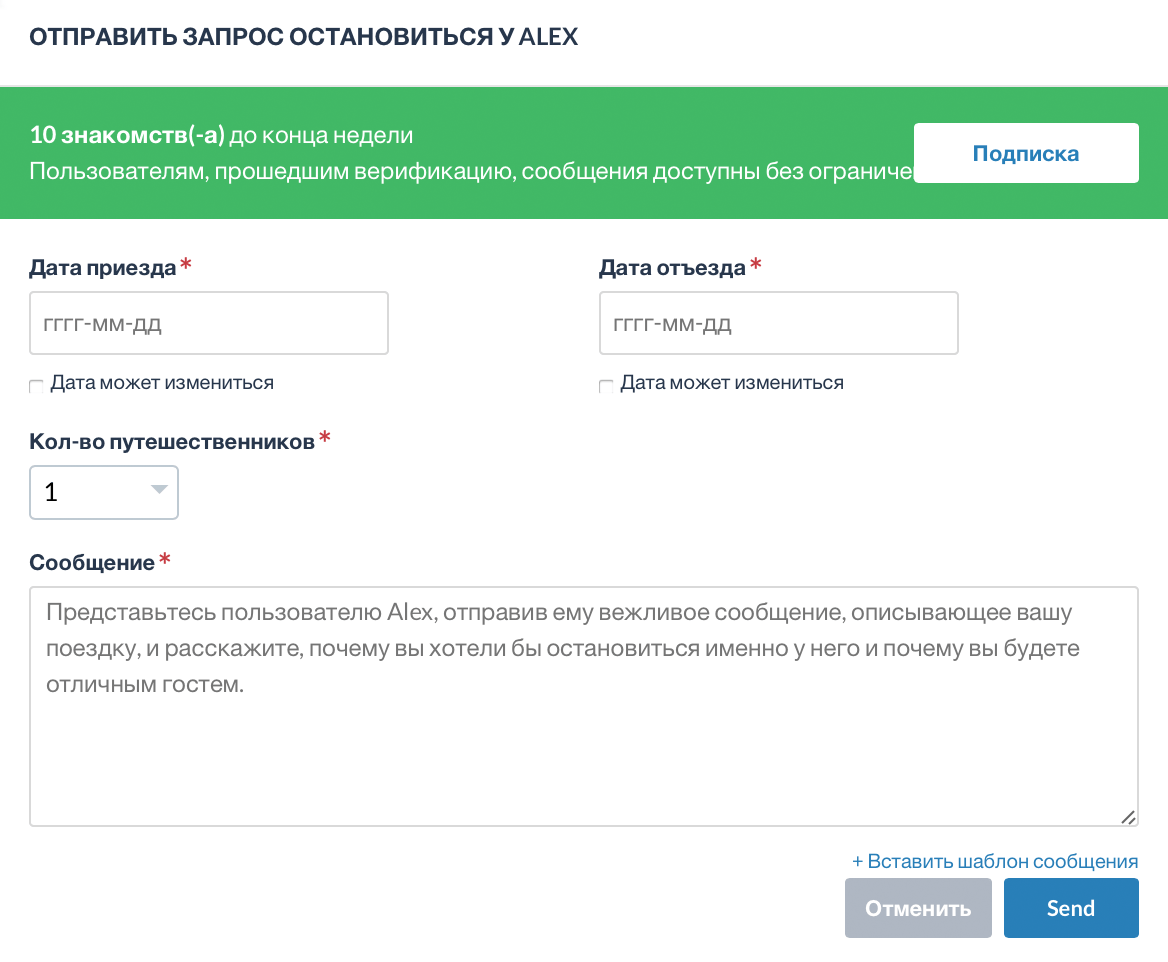Image resolution: width=1168 pixels, height=962 pixels.
Task: Click the 10 знакомств(-а) до конца недели text
Action: (221, 135)
